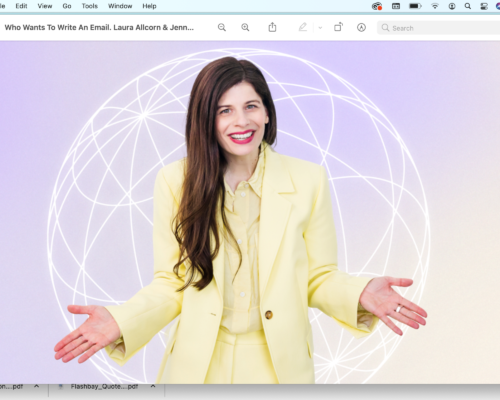Check the battery status icon
This screenshot has height=400, width=500.
point(415,6)
